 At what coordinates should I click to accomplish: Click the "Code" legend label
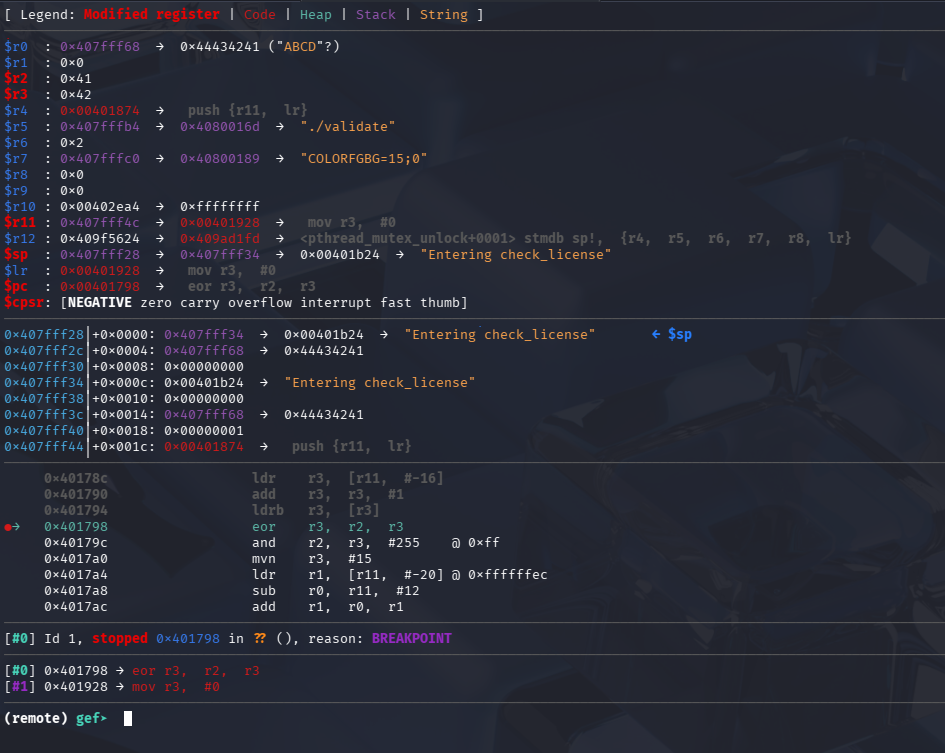tap(259, 14)
